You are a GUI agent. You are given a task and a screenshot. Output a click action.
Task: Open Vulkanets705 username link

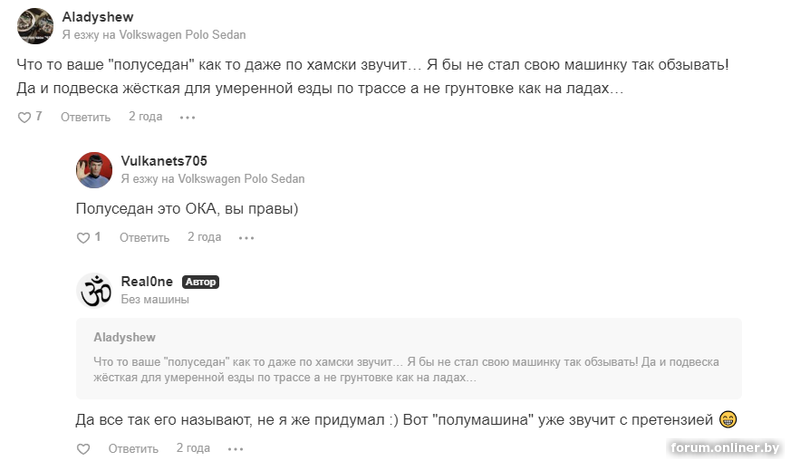(x=163, y=161)
